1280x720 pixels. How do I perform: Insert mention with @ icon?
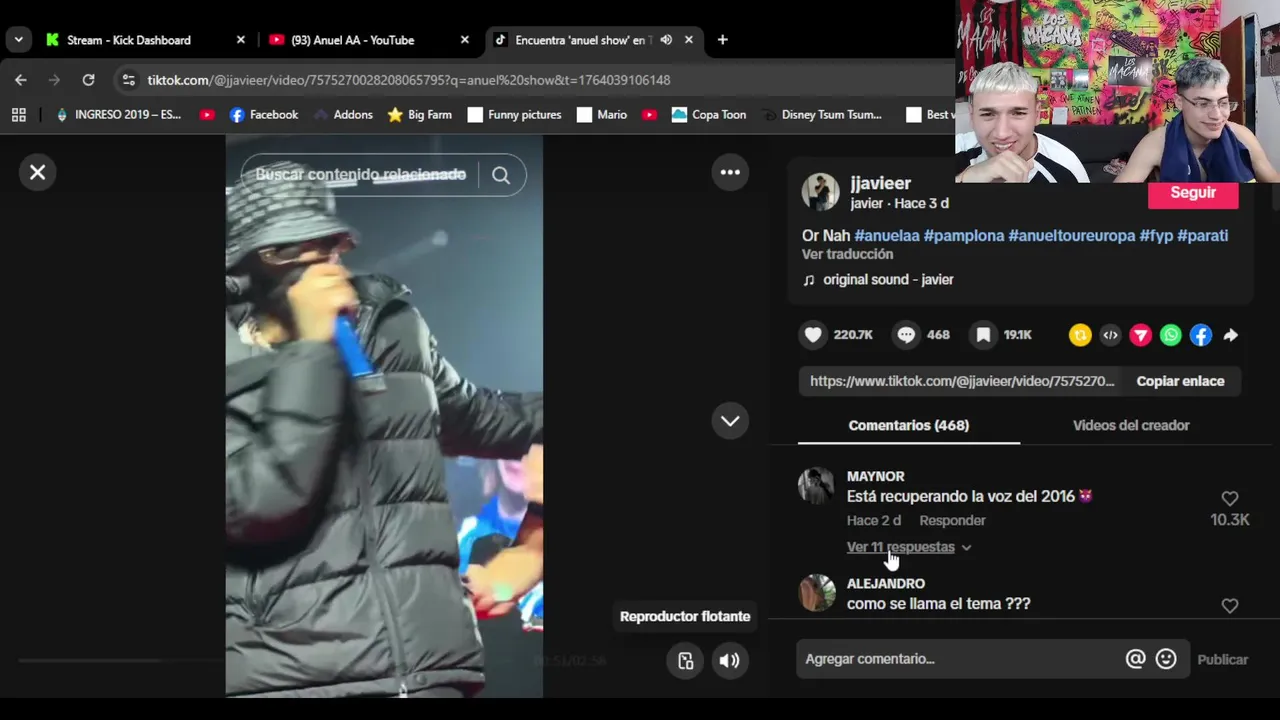point(1135,659)
